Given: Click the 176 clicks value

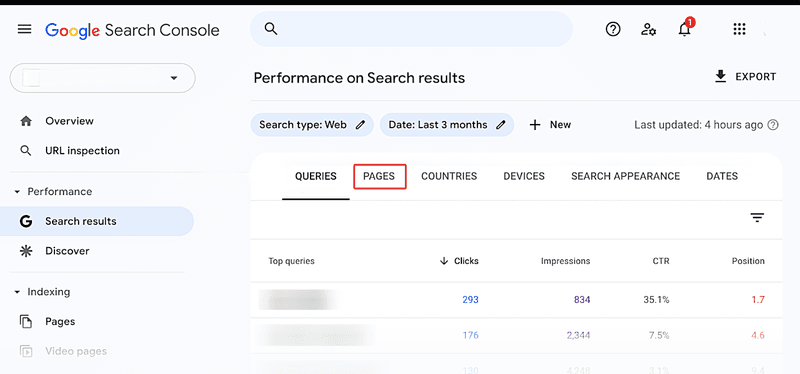Looking at the screenshot, I should pyautogui.click(x=470, y=336).
